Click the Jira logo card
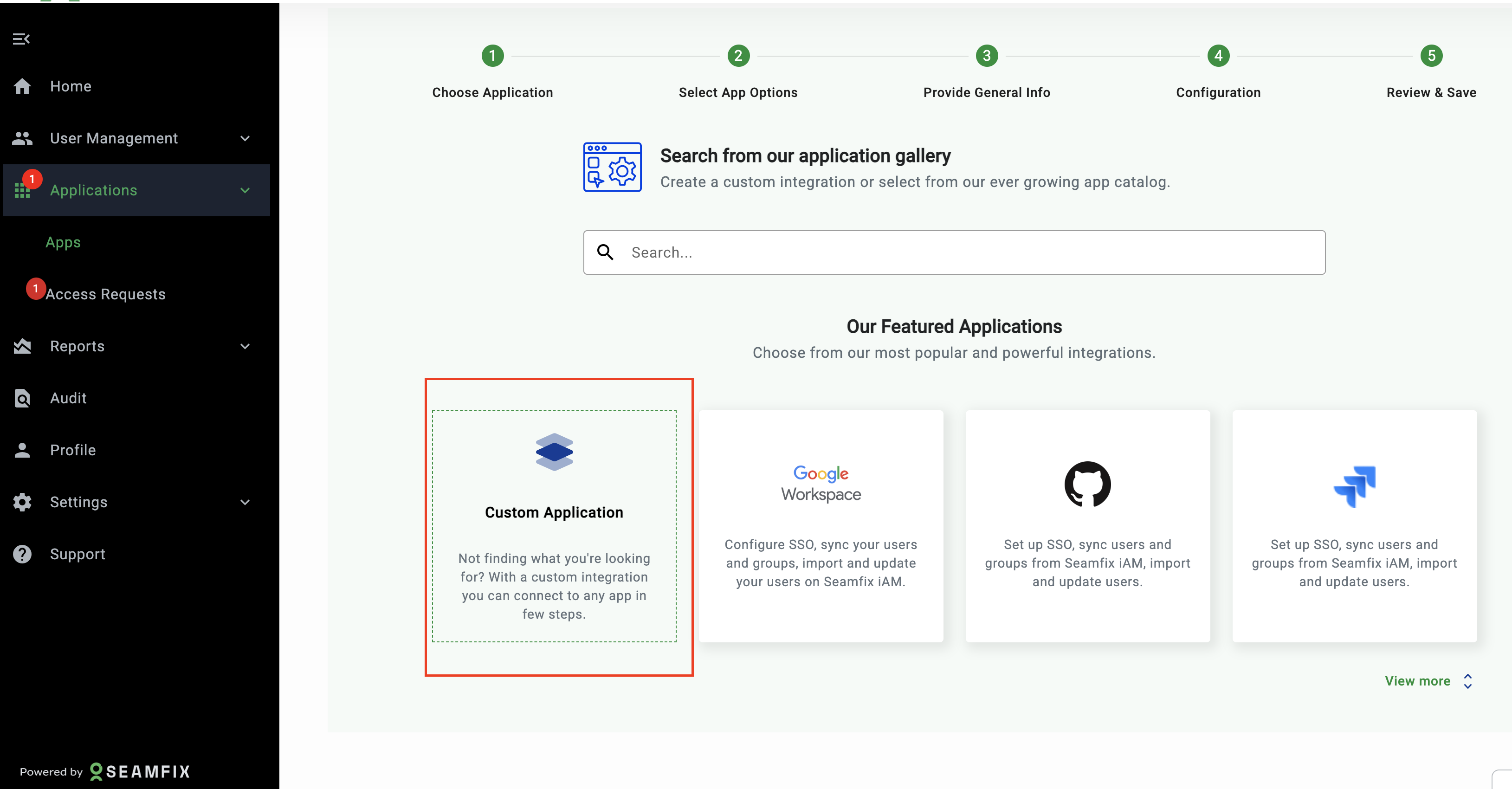1512x789 pixels. coord(1354,525)
